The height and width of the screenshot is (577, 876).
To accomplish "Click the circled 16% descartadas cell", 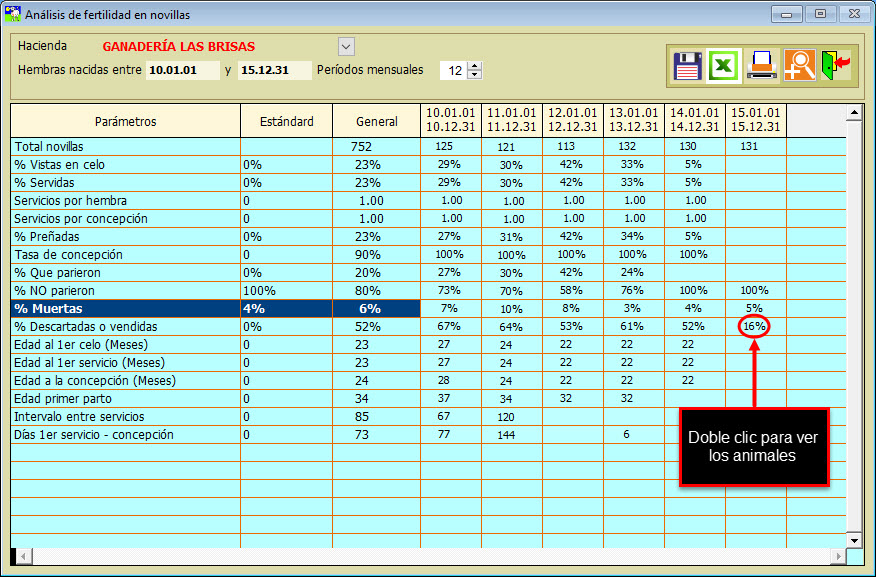I will (755, 327).
